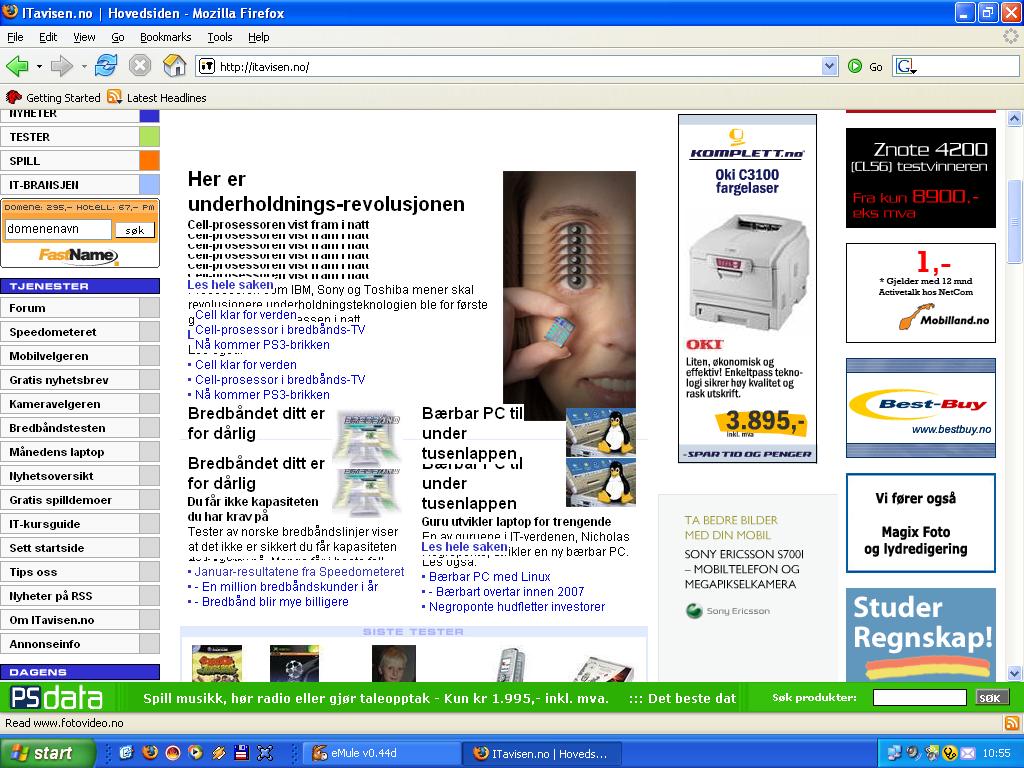This screenshot has height=768, width=1024.
Task: Click the Månedens laptop sidebar link
Action: tap(80, 452)
